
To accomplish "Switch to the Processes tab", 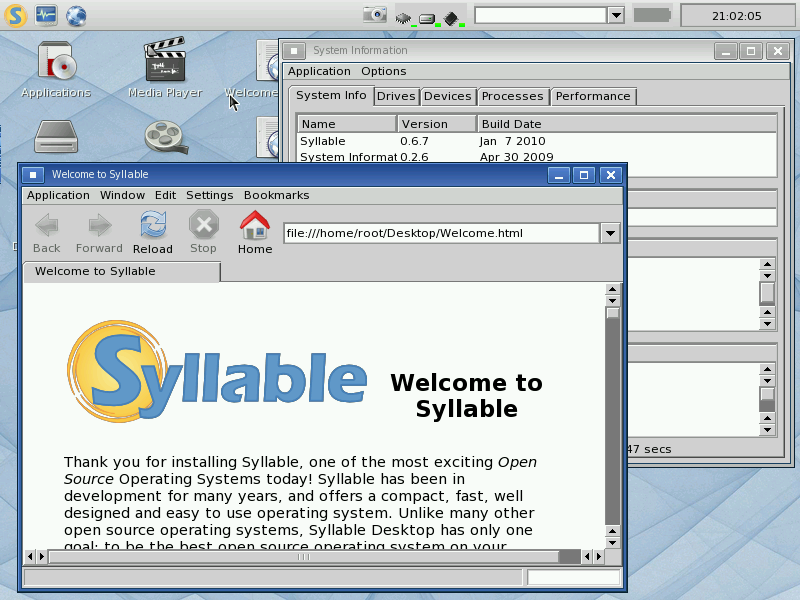I will (513, 96).
